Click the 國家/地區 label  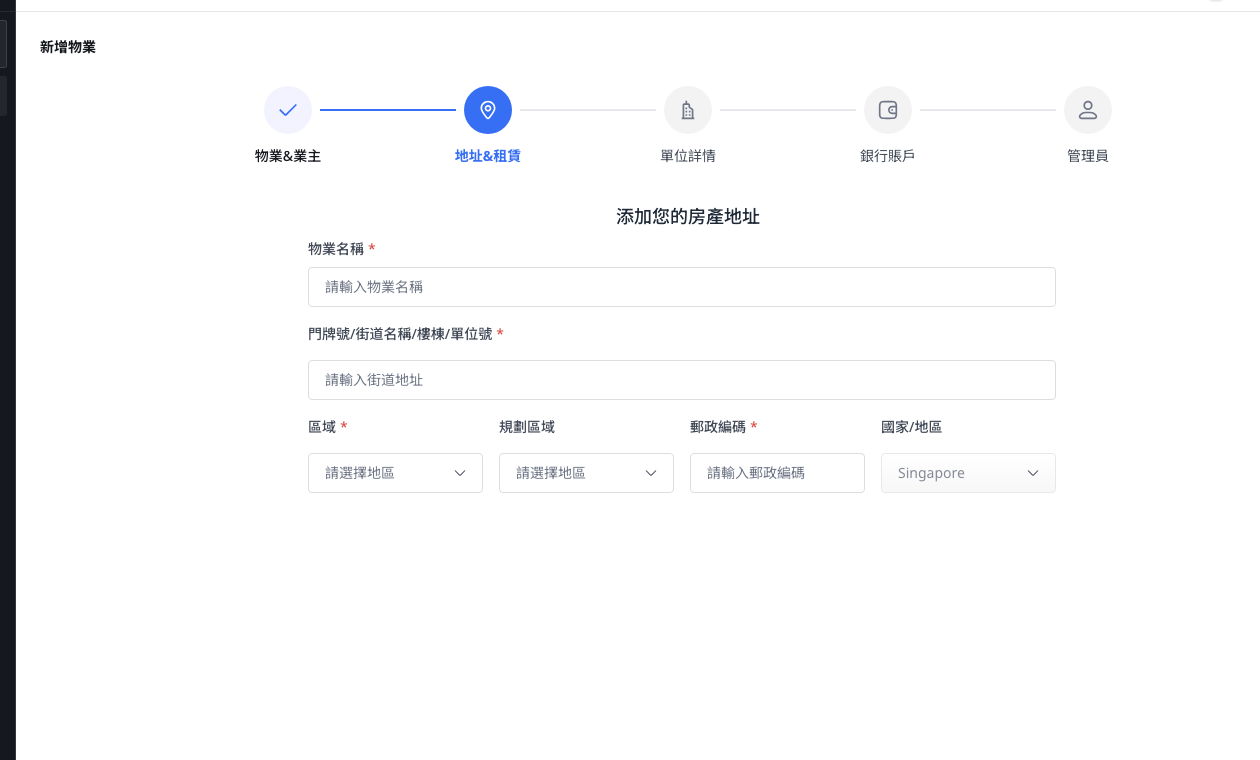pos(911,427)
